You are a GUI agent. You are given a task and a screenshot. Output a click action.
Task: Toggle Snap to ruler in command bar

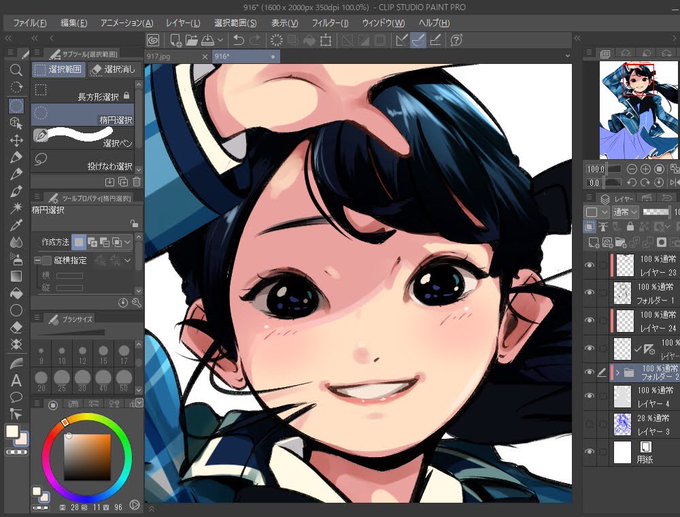coord(402,40)
